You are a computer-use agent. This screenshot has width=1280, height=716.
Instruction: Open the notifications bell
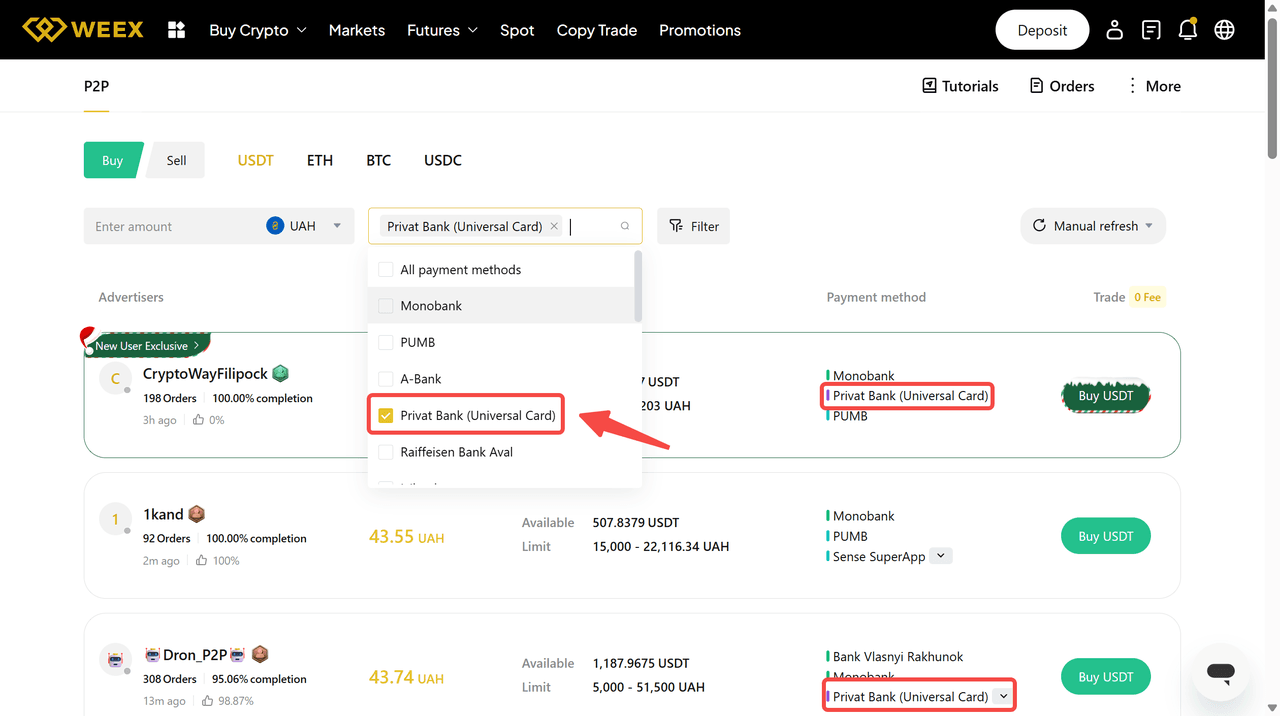[x=1187, y=30]
